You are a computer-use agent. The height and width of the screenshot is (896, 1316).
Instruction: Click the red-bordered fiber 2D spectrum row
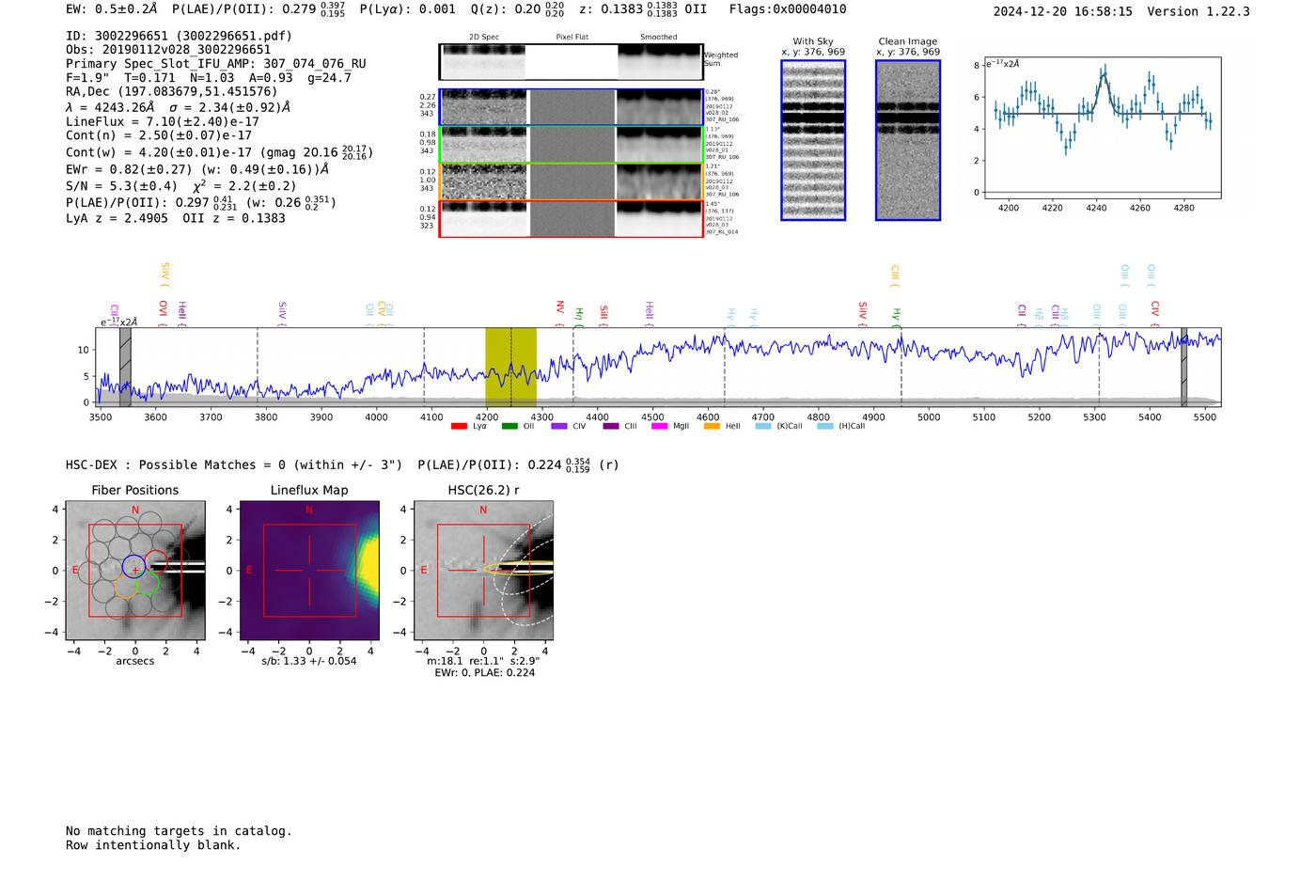(572, 219)
